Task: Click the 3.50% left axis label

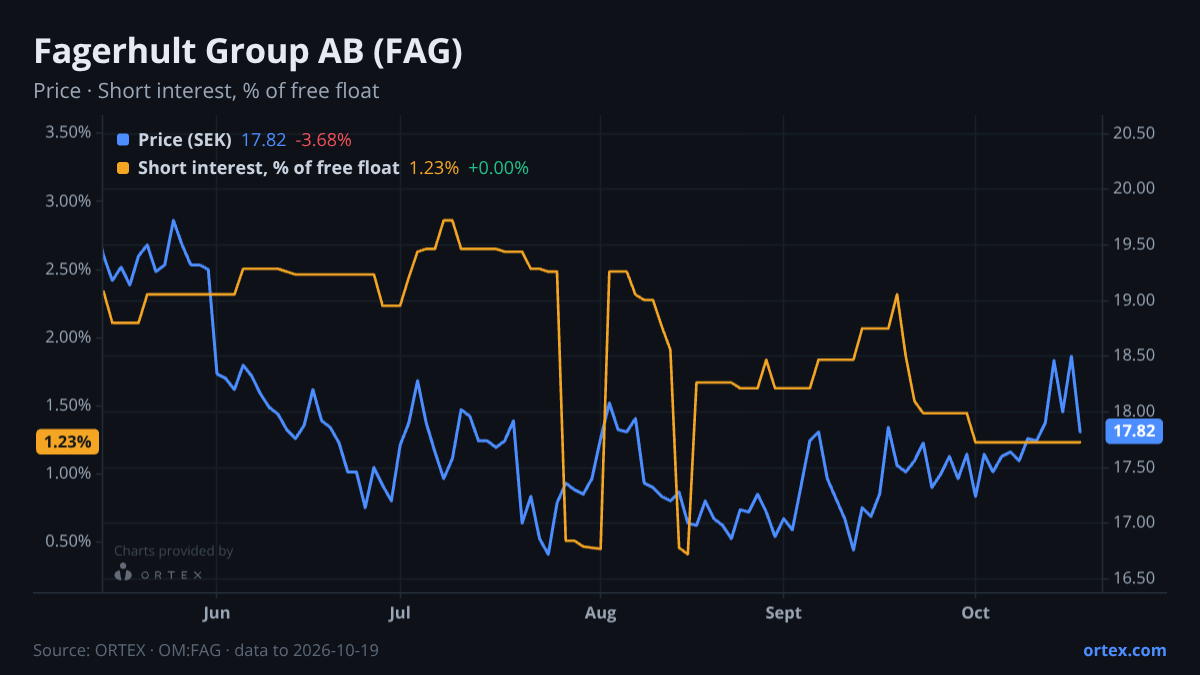Action: pyautogui.click(x=69, y=133)
